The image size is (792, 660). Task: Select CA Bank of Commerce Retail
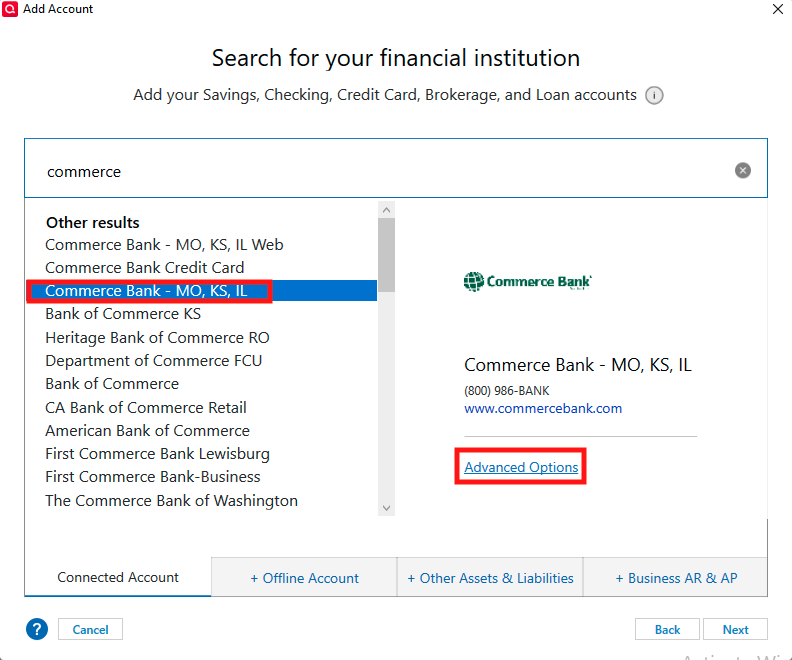click(145, 408)
